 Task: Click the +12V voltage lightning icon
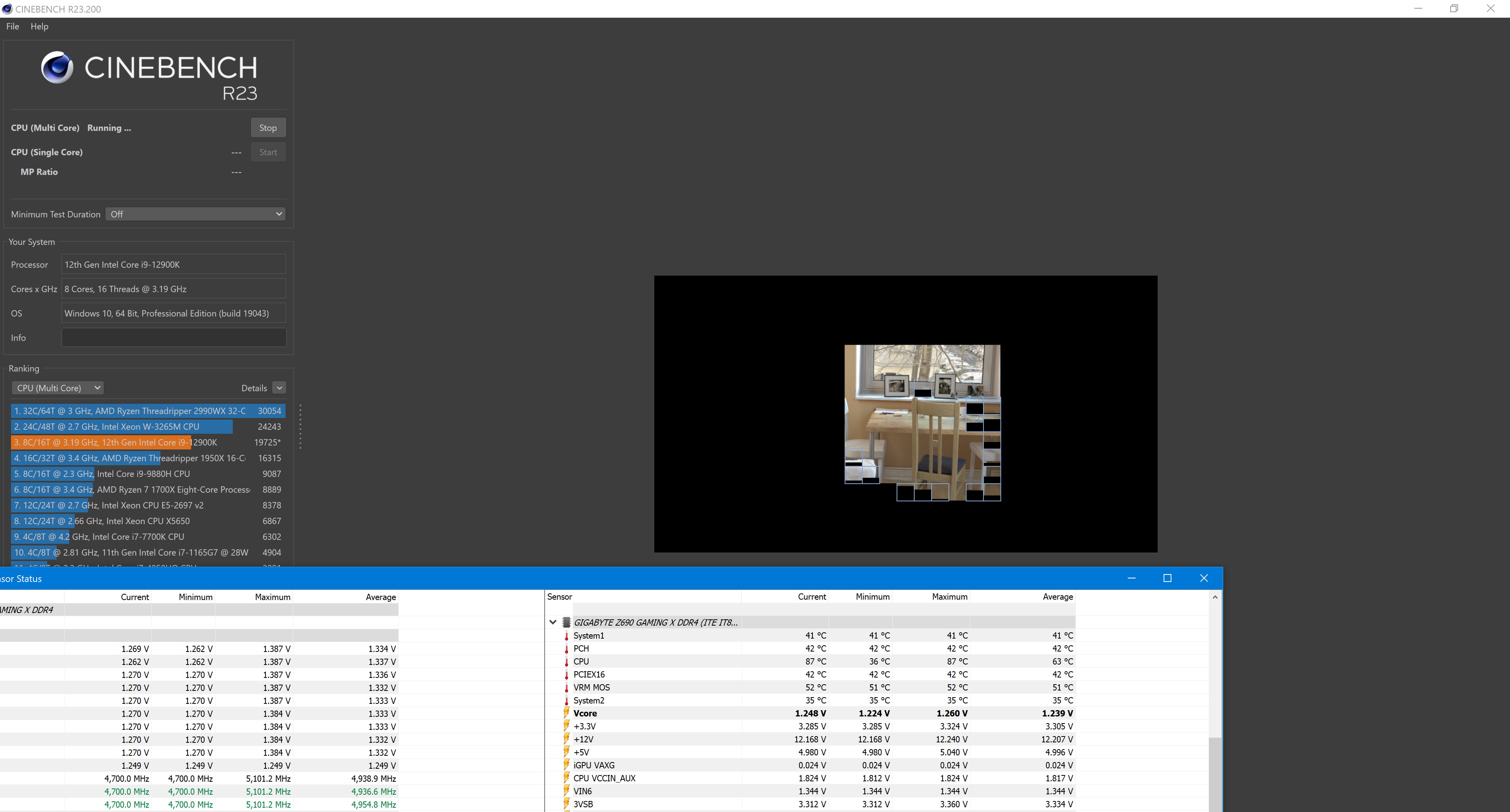pyautogui.click(x=566, y=739)
